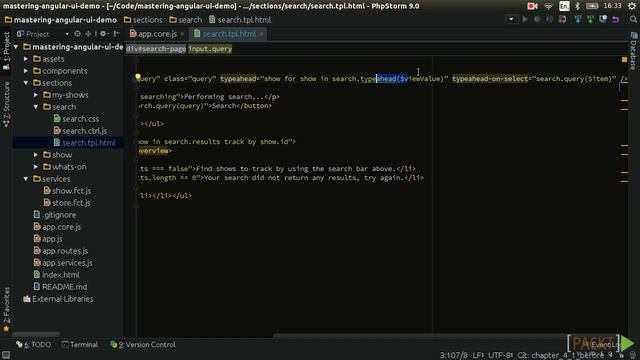The height and width of the screenshot is (360, 640).
Task: Open the Terminal tool window
Action: (x=80, y=344)
